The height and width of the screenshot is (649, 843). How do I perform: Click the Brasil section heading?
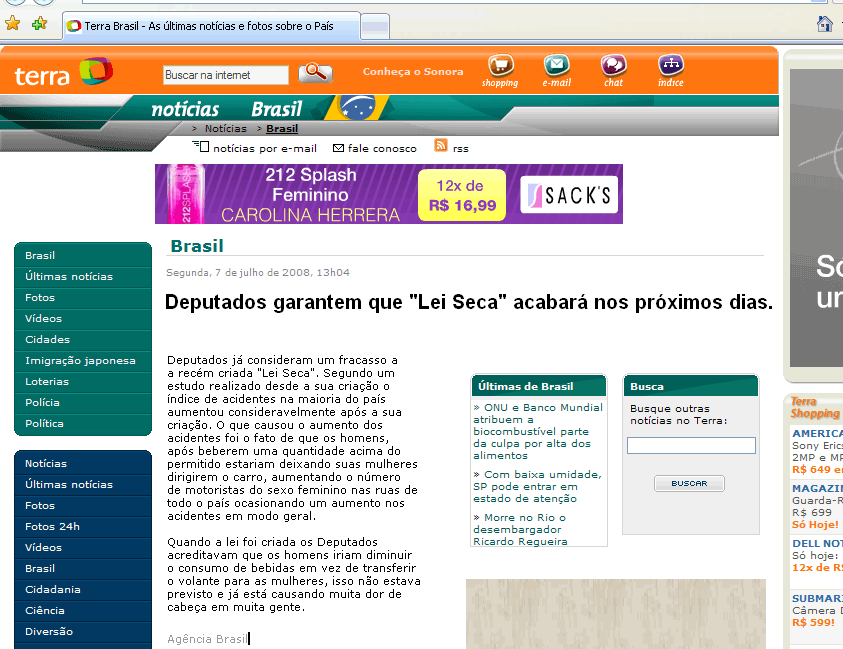tap(197, 246)
